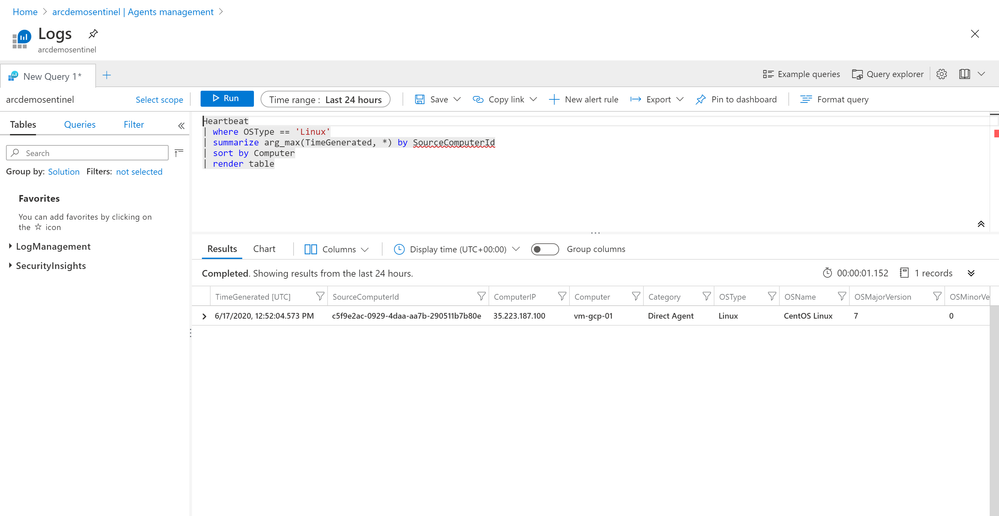Image resolution: width=999 pixels, height=516 pixels.
Task: Click the side pane resize handle dots
Action: [x=190, y=333]
